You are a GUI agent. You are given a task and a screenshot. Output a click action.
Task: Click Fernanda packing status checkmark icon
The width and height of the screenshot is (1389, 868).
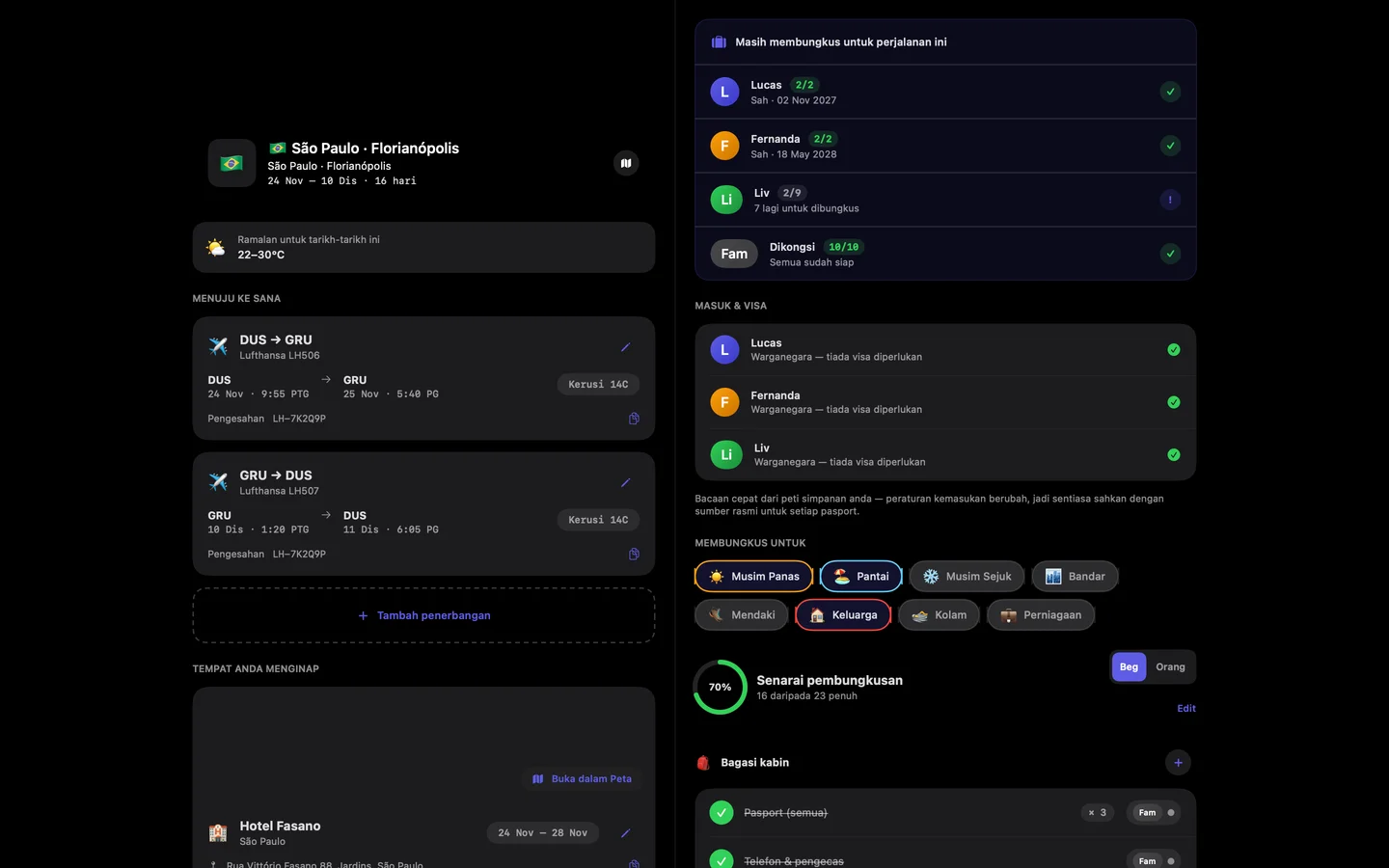pyautogui.click(x=1170, y=146)
